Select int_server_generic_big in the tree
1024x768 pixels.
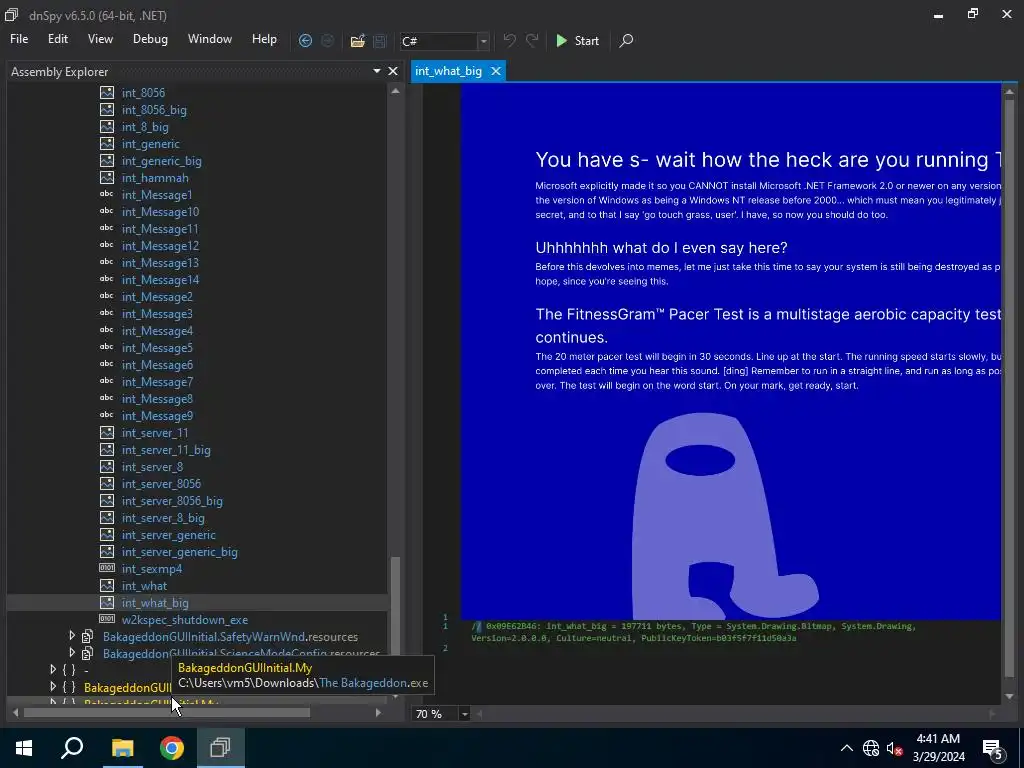[x=180, y=551]
